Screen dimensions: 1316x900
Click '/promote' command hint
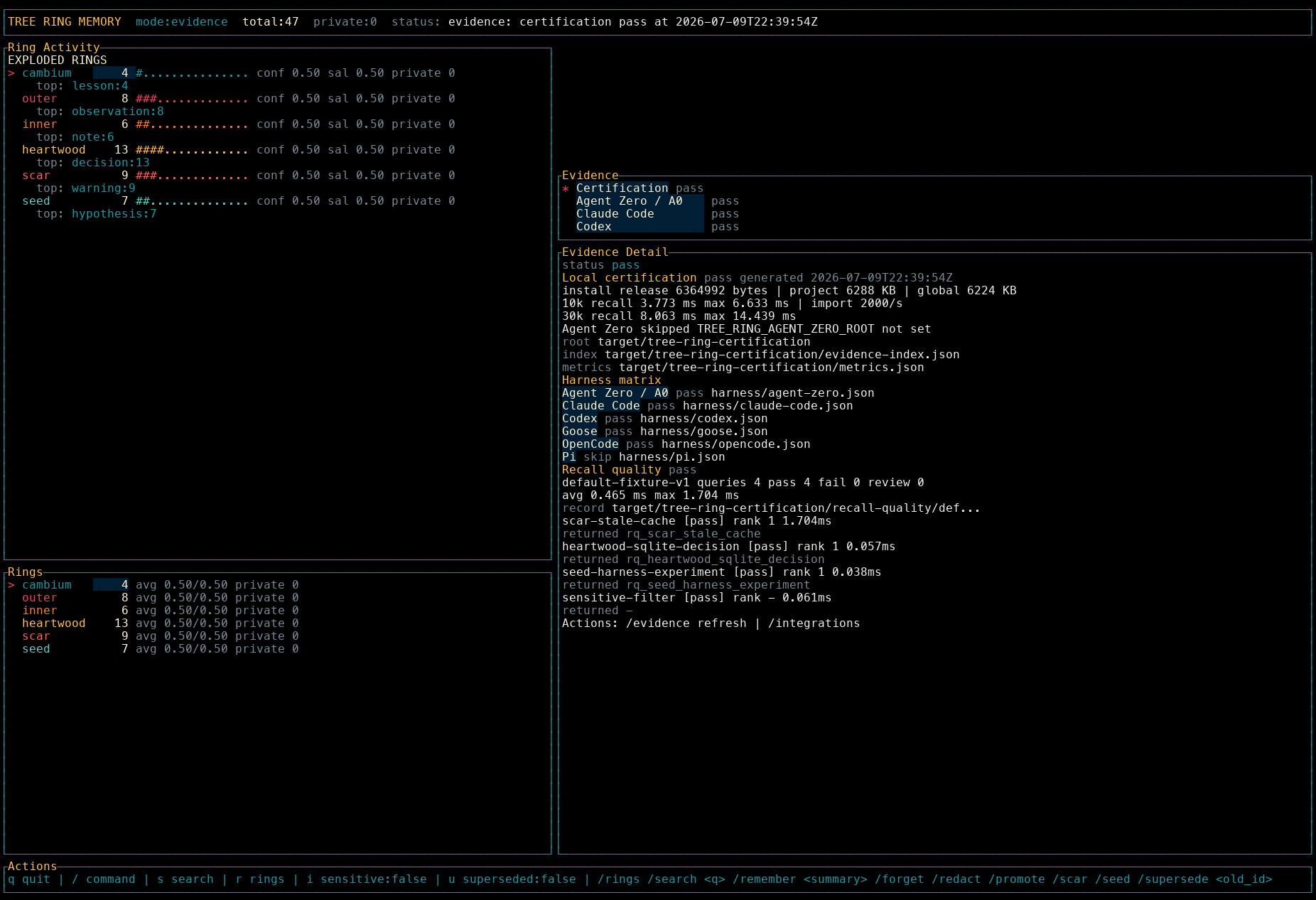point(1017,879)
